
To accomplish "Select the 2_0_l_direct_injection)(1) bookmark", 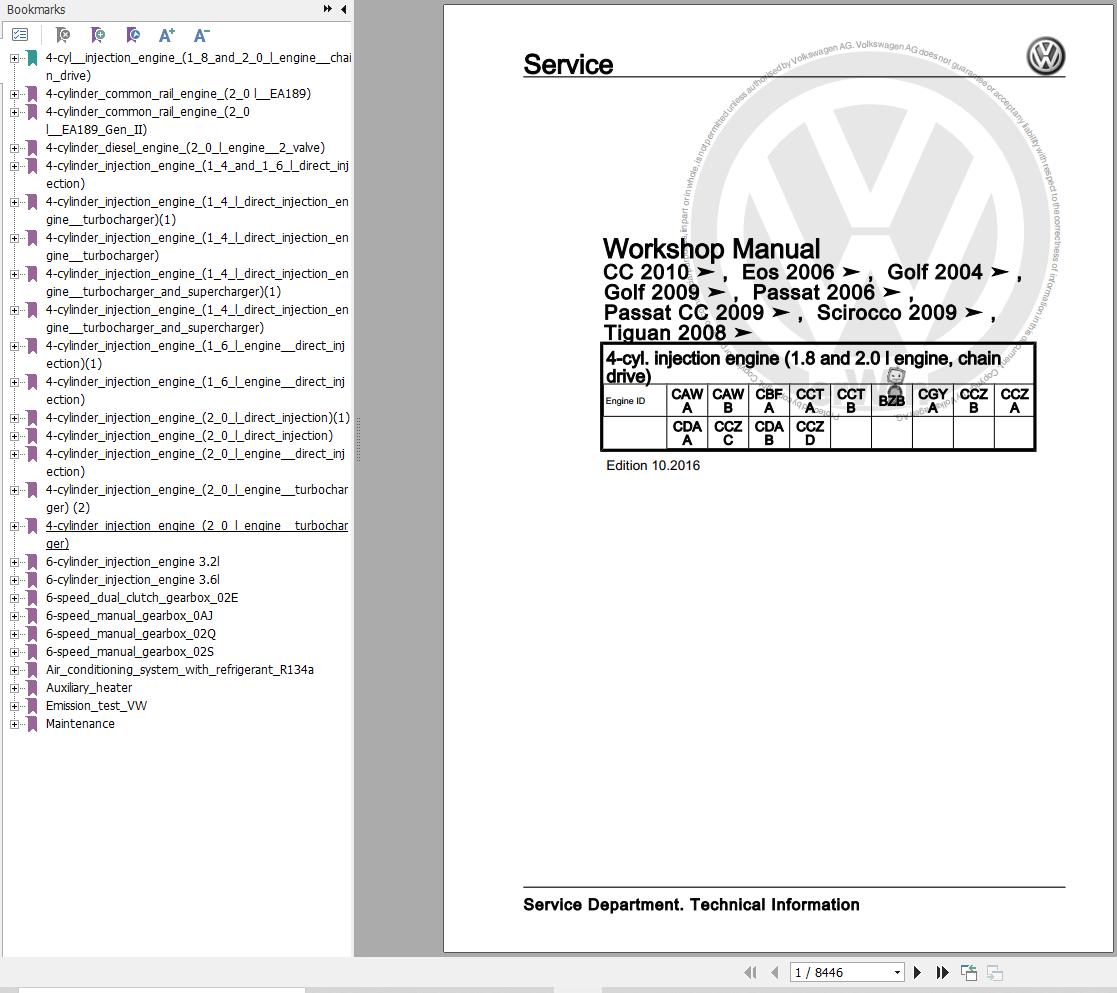I will coord(197,417).
